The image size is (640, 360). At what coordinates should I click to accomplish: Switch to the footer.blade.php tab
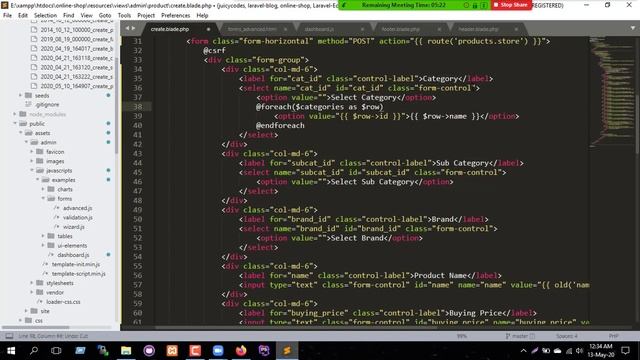coord(400,29)
